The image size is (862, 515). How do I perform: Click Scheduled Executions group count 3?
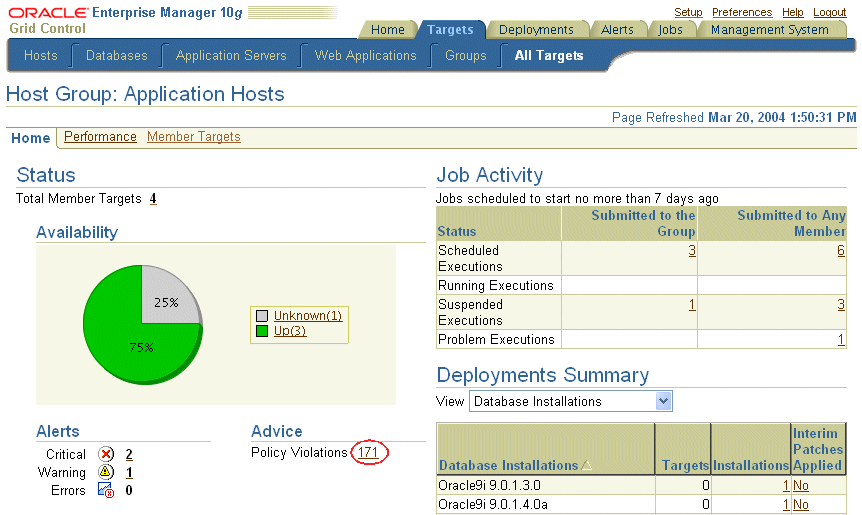tap(692, 251)
